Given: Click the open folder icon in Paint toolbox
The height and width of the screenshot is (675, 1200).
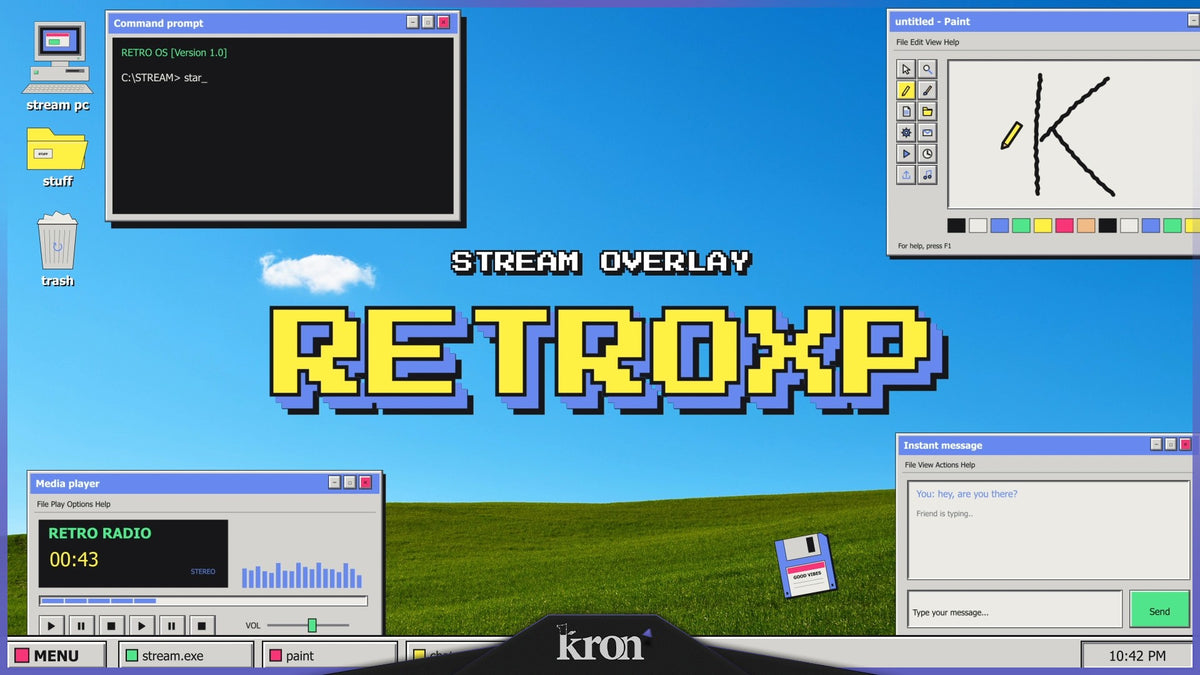Looking at the screenshot, I should click(x=928, y=111).
